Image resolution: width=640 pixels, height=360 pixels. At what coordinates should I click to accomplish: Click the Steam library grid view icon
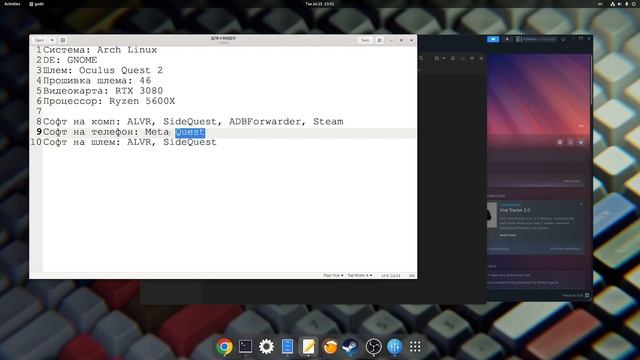coord(437,58)
